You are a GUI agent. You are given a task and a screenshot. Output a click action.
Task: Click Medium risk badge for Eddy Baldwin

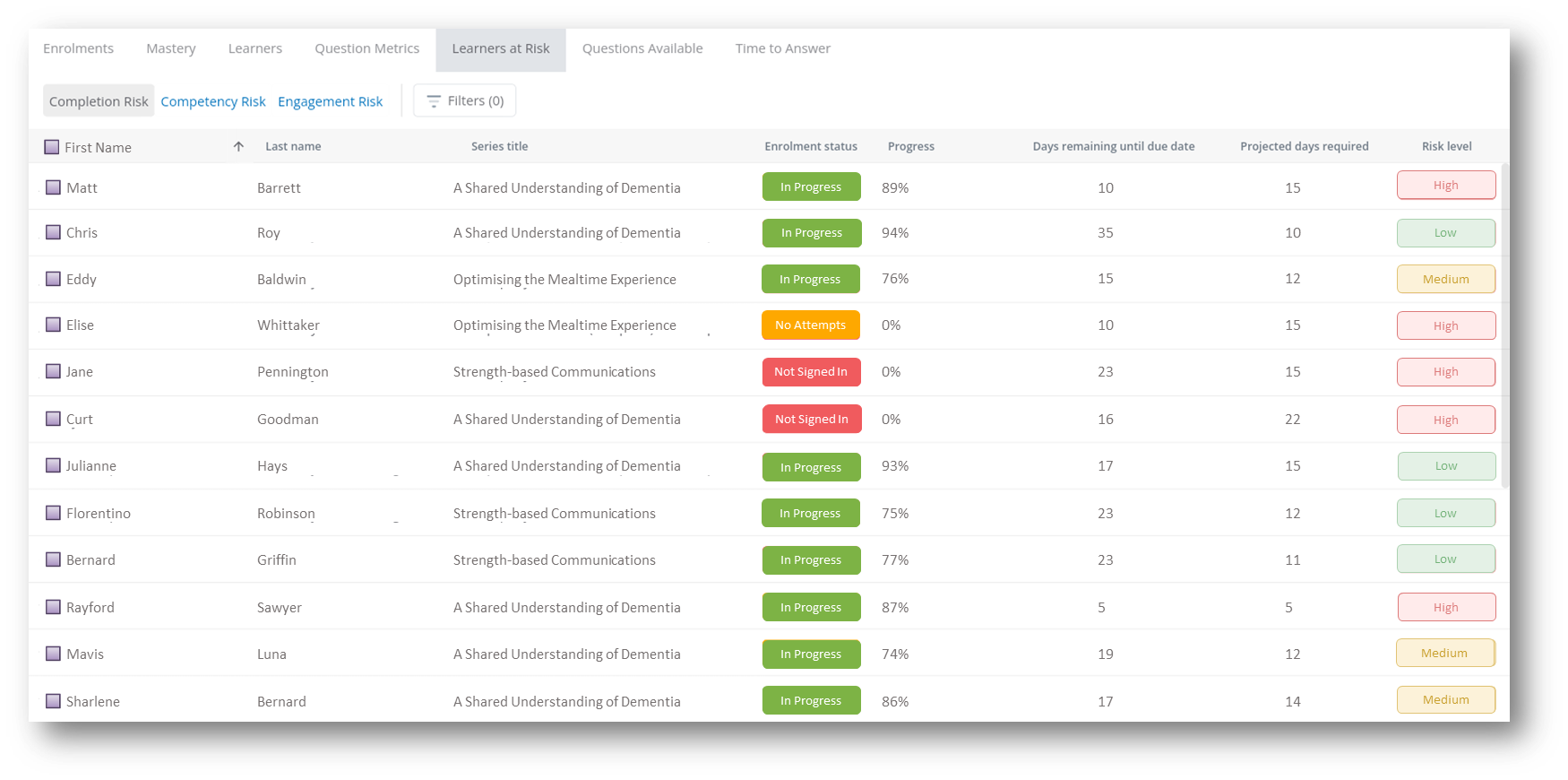[1445, 279]
